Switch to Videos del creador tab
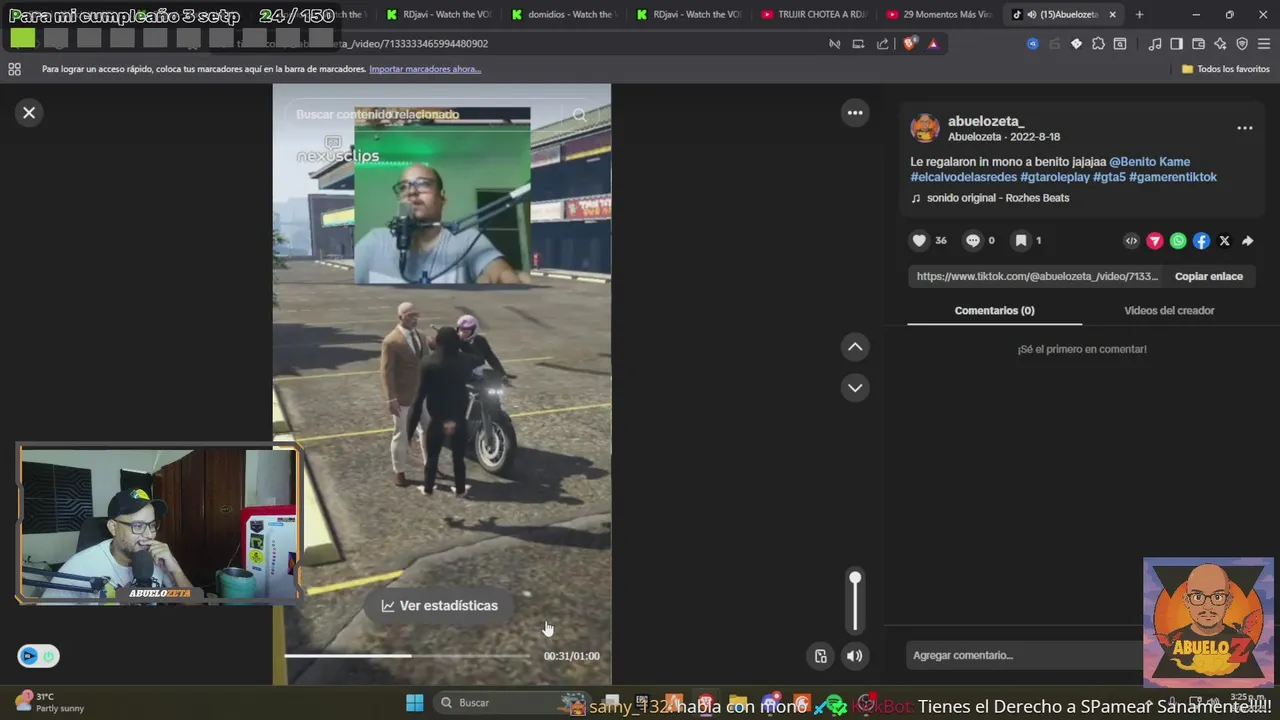The width and height of the screenshot is (1280, 720). point(1169,311)
